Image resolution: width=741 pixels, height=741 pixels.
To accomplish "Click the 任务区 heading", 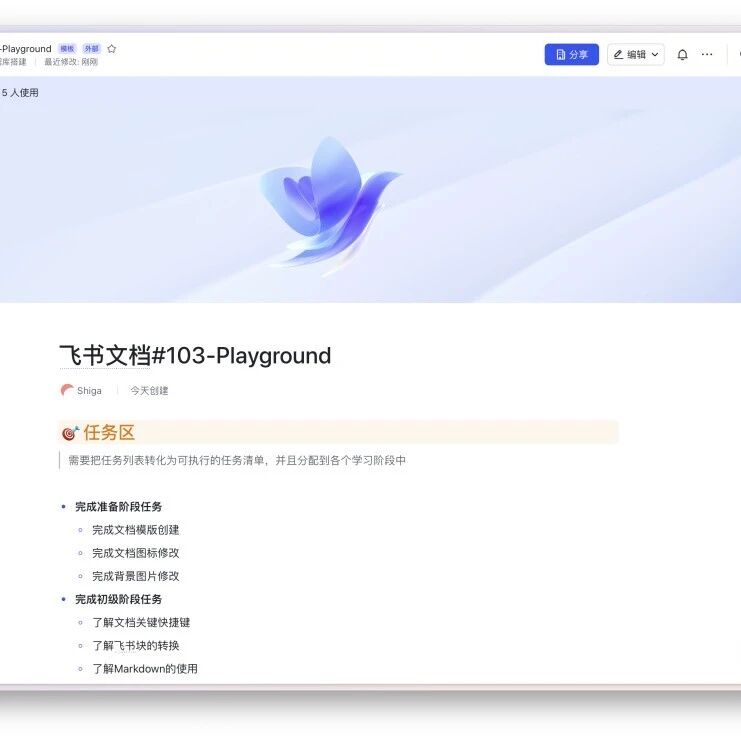I will [109, 432].
